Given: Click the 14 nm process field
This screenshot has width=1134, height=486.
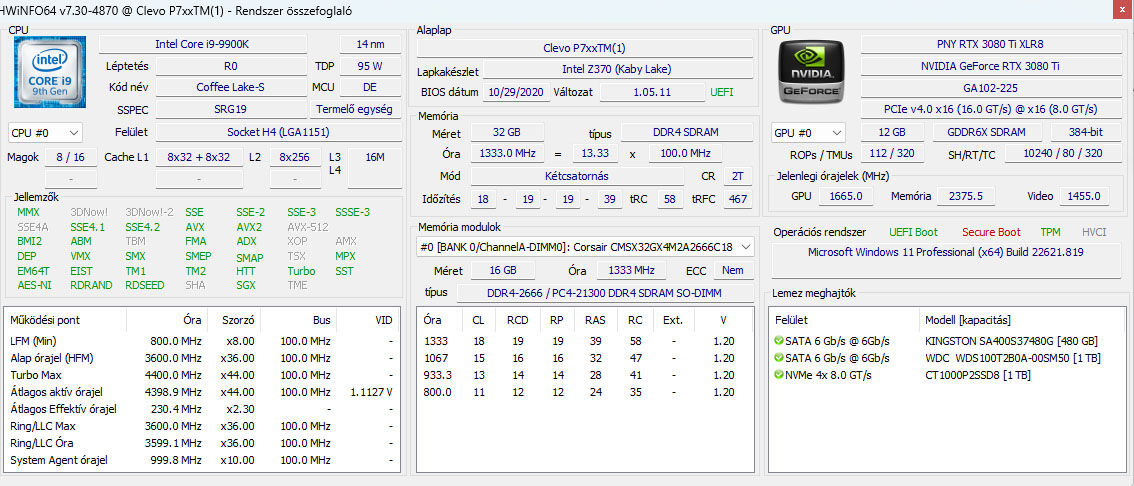Looking at the screenshot, I should (x=370, y=44).
